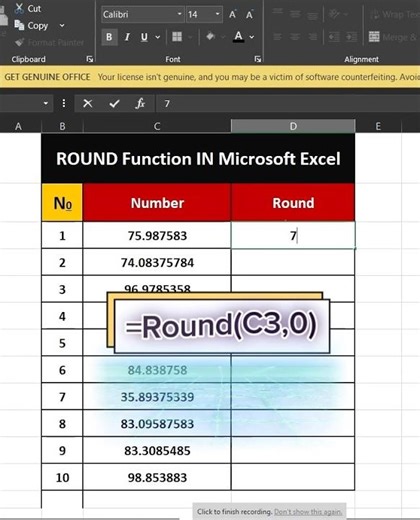Select cell containing 83.3085485
Image resolution: width=420 pixels, height=520 pixels.
click(x=157, y=451)
